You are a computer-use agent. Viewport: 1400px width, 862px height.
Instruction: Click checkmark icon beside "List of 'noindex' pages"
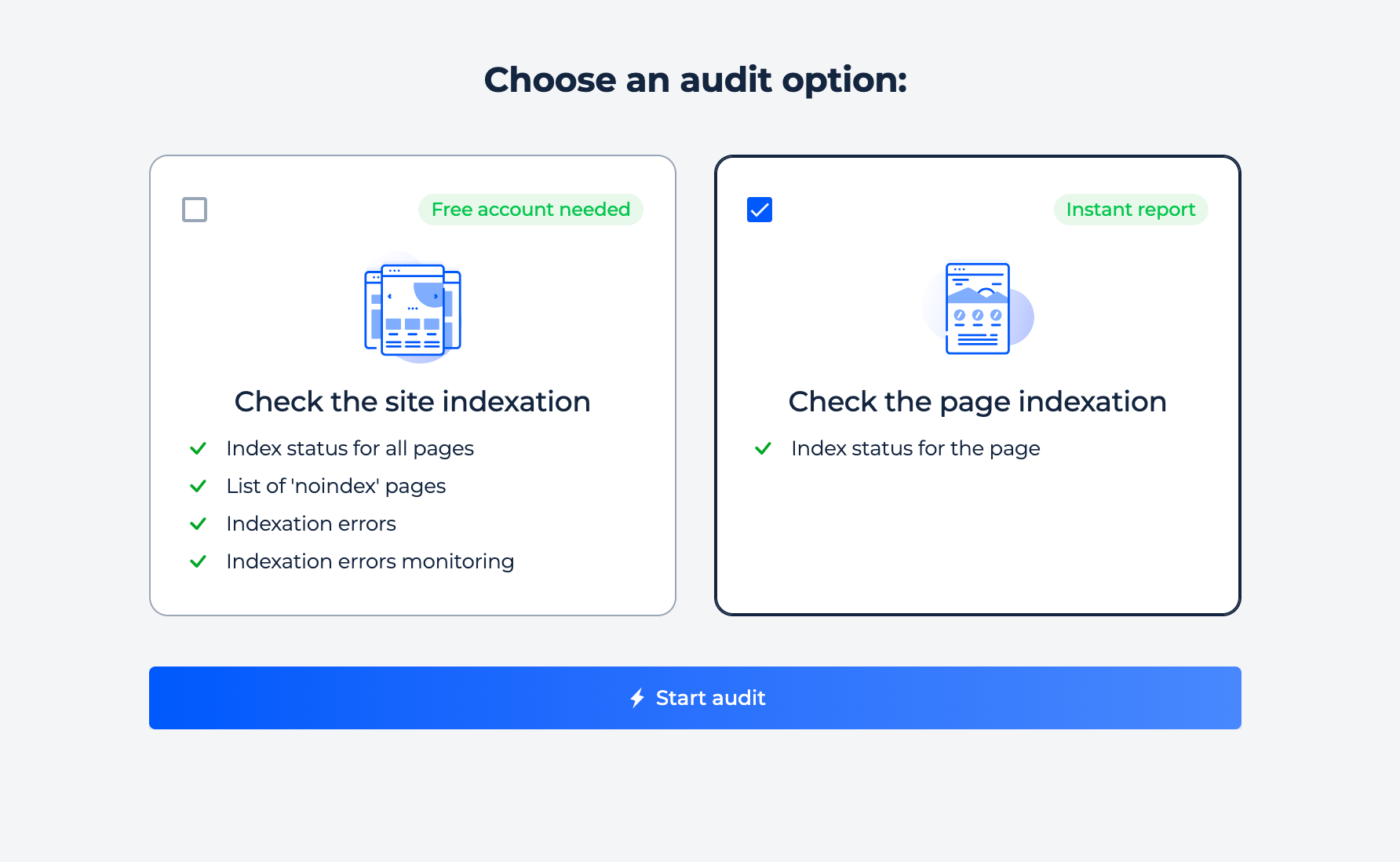point(198,486)
